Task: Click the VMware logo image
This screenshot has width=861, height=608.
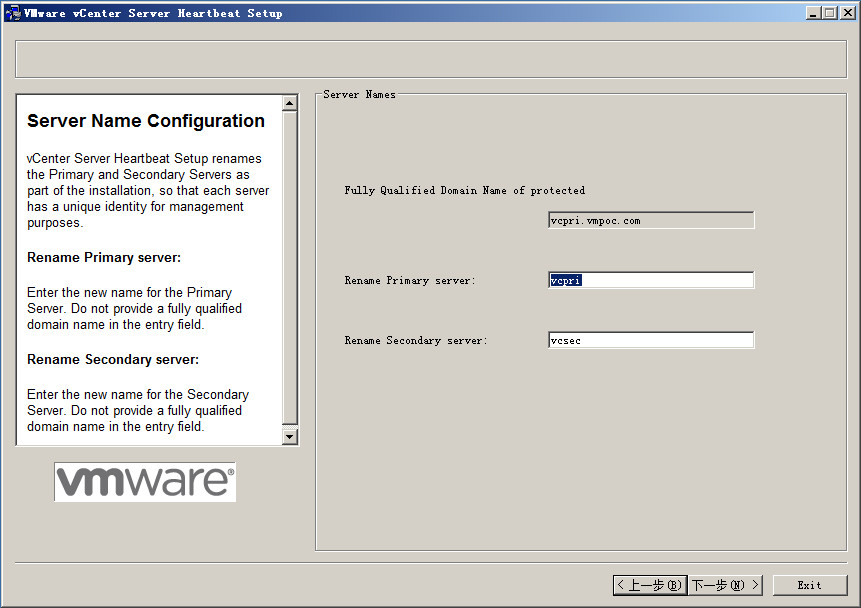Action: 145,482
